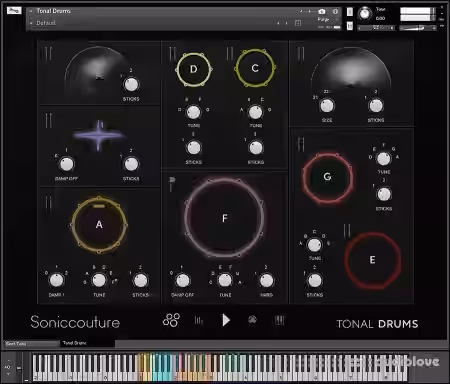Viewport: 450px width, 384px height.
Task: Adjust the header Tune knob
Action: coord(365,14)
